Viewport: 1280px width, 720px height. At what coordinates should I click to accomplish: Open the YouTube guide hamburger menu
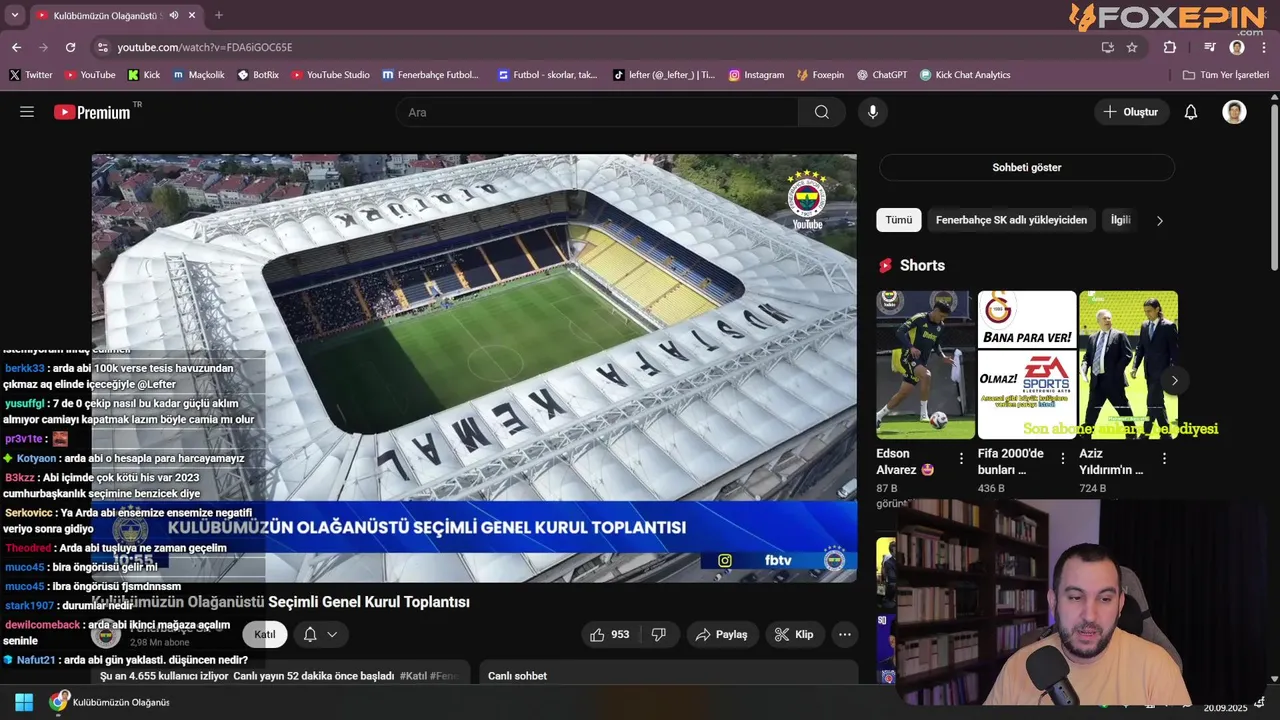pos(27,112)
